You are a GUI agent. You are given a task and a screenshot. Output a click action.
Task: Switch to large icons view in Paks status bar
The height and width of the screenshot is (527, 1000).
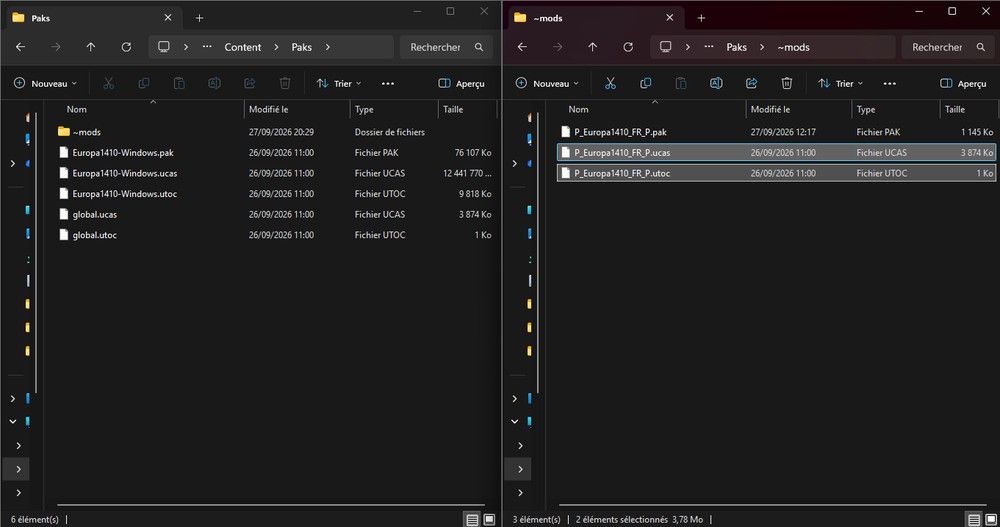click(489, 519)
